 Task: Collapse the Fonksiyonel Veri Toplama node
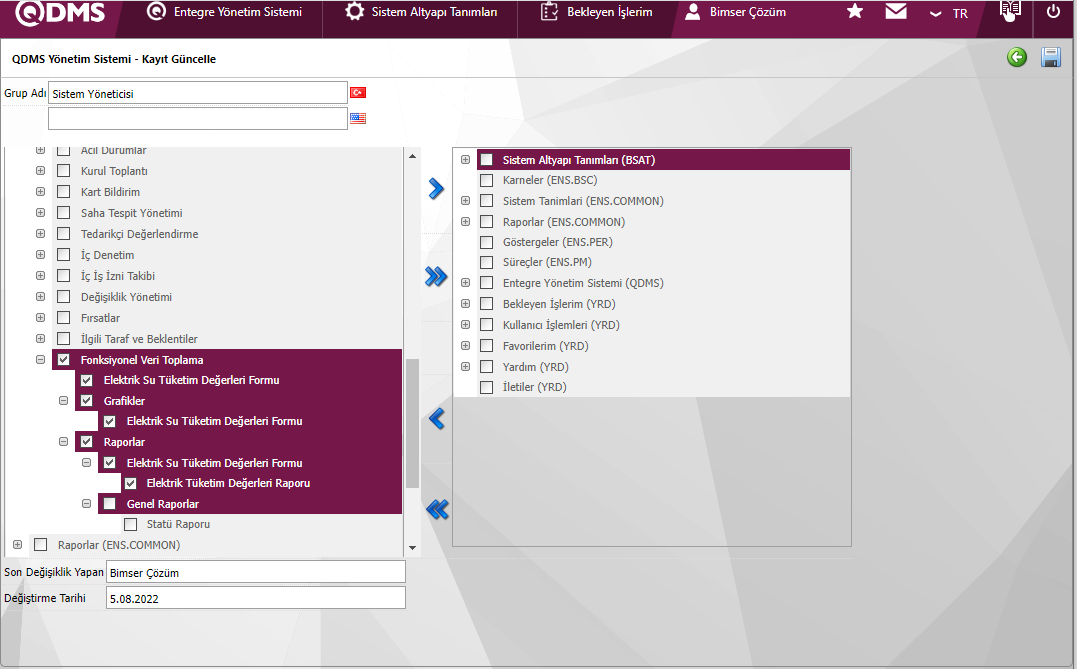(x=41, y=360)
